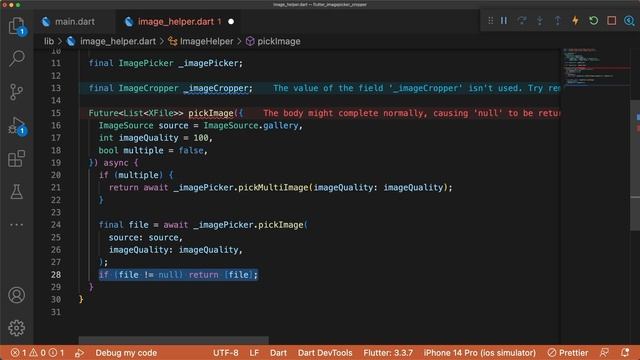Trigger Flutter hot reload lightning icon
This screenshot has height=360, width=640.
coord(576,20)
